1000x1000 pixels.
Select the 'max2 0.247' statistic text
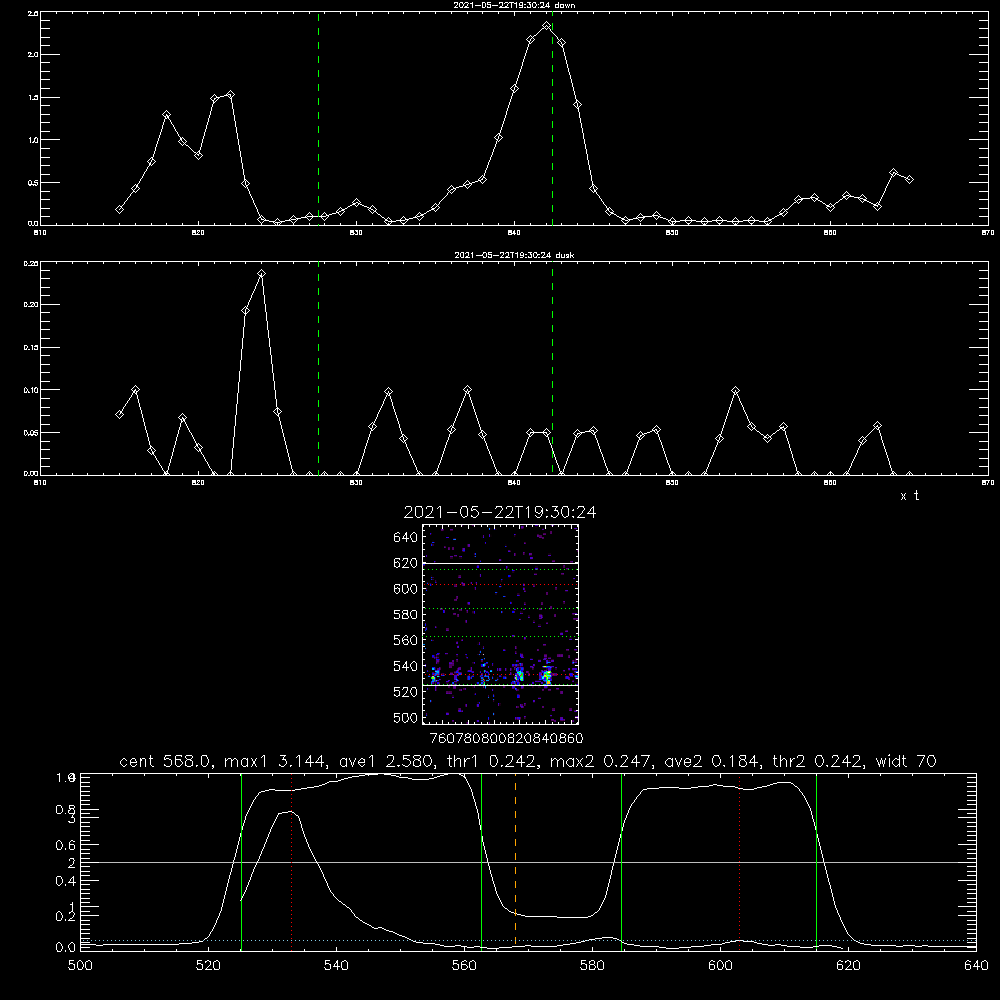tap(600, 761)
